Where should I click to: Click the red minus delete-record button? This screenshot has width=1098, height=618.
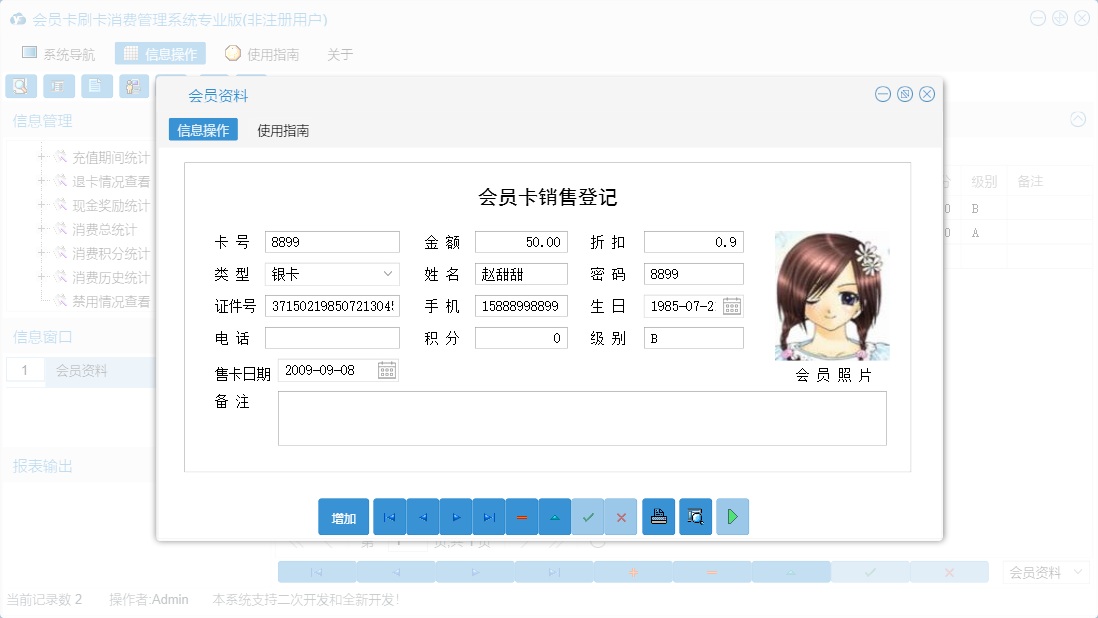point(522,517)
